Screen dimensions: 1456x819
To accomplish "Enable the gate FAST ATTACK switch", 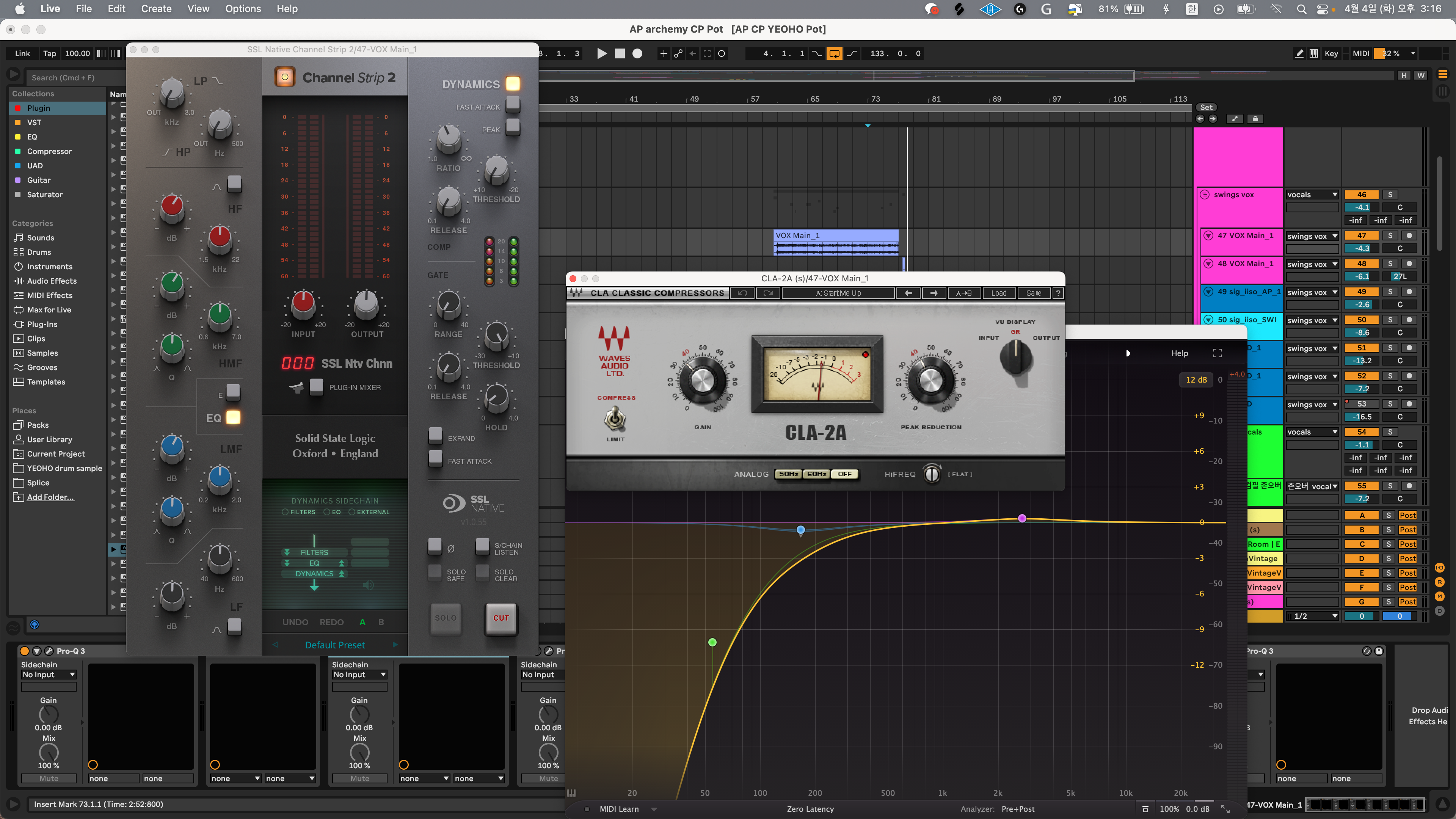I will tap(435, 458).
